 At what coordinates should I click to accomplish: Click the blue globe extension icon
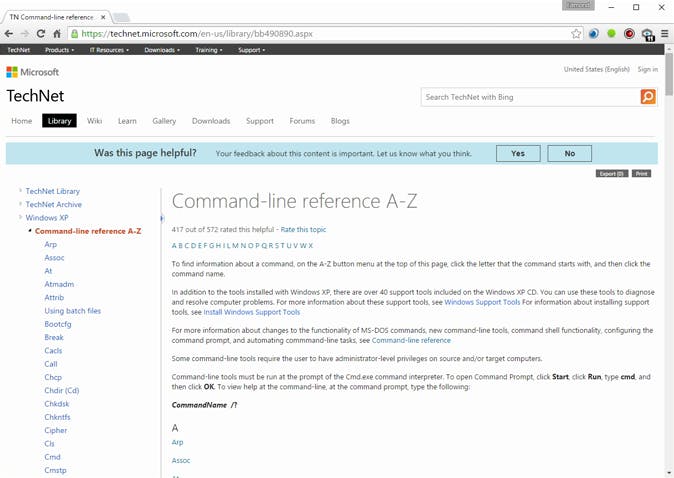tap(594, 34)
